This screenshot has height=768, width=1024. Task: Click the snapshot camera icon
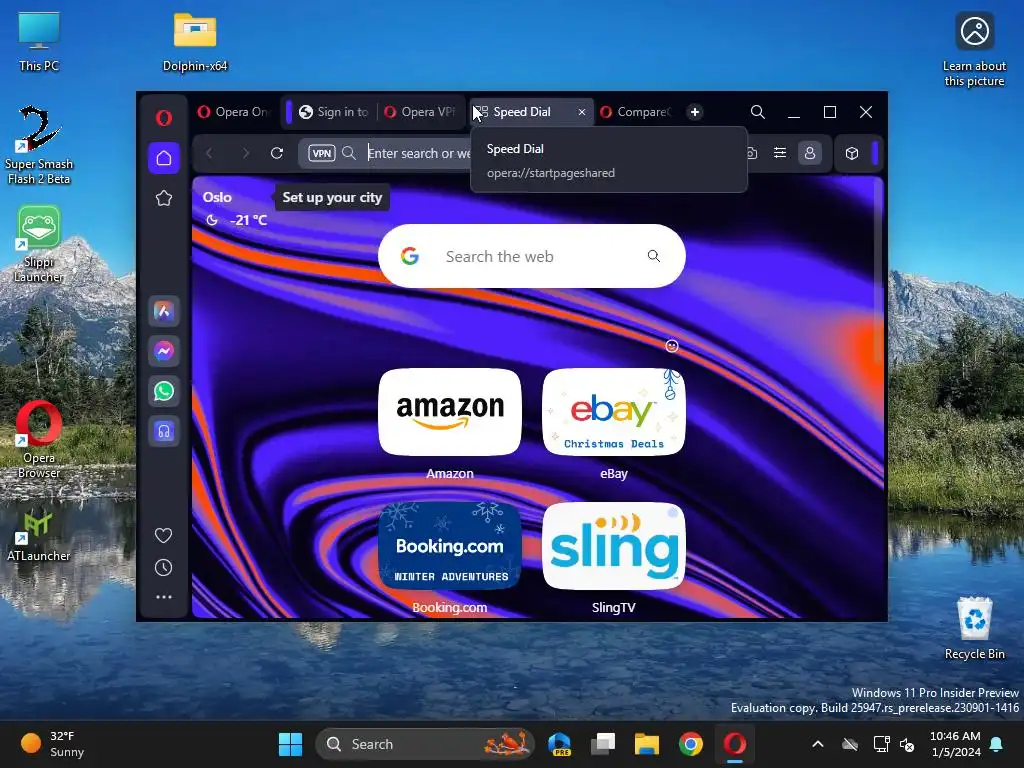752,153
